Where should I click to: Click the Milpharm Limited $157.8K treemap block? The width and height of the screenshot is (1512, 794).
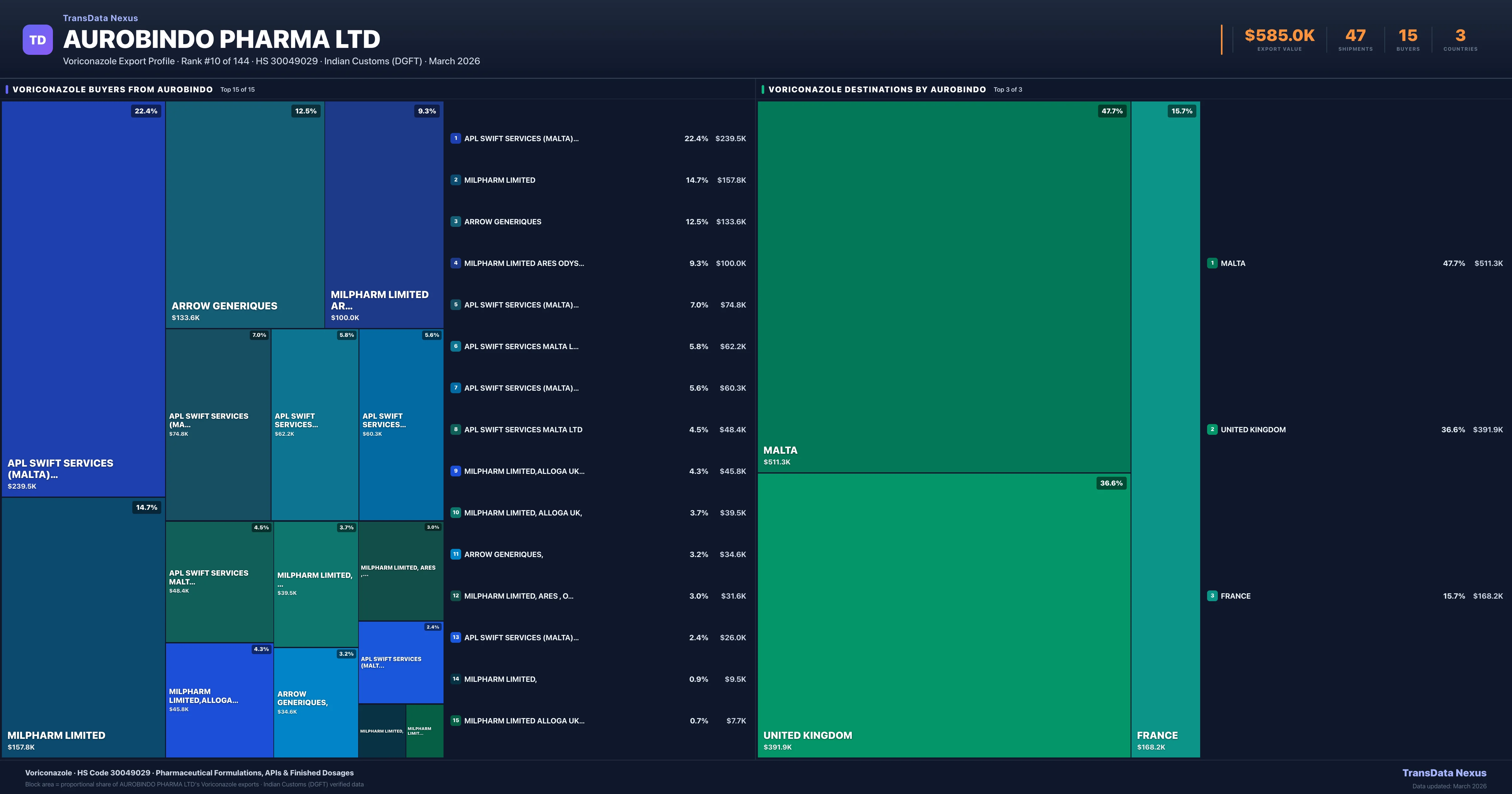click(x=83, y=627)
